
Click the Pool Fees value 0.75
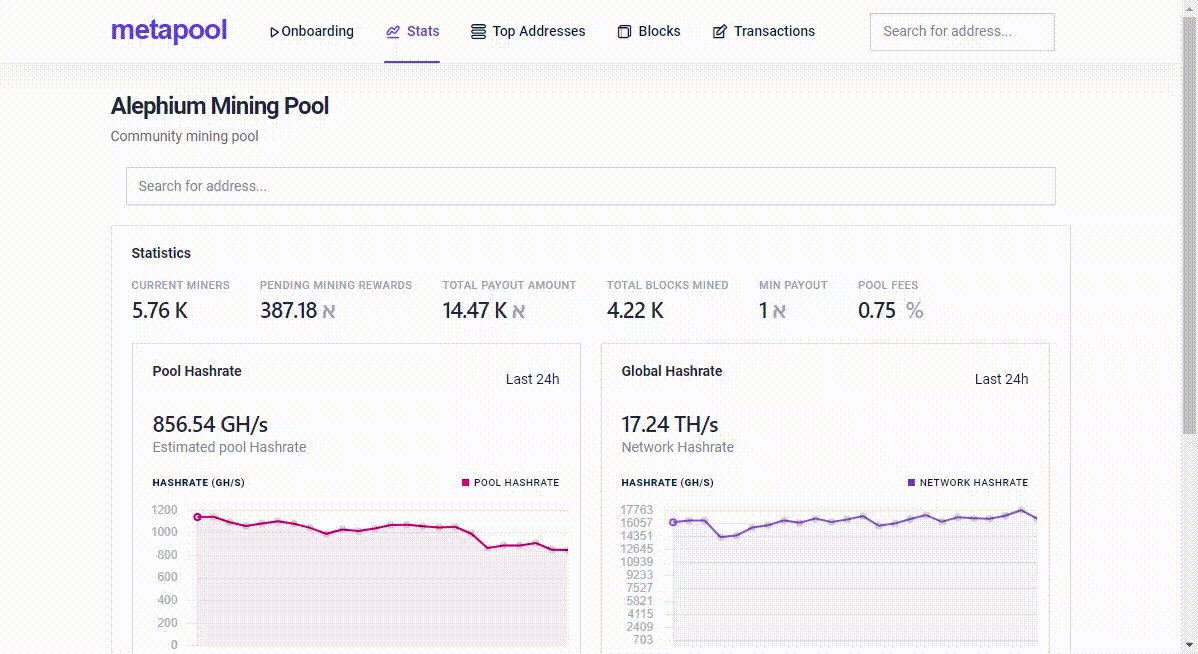pyautogui.click(x=876, y=310)
